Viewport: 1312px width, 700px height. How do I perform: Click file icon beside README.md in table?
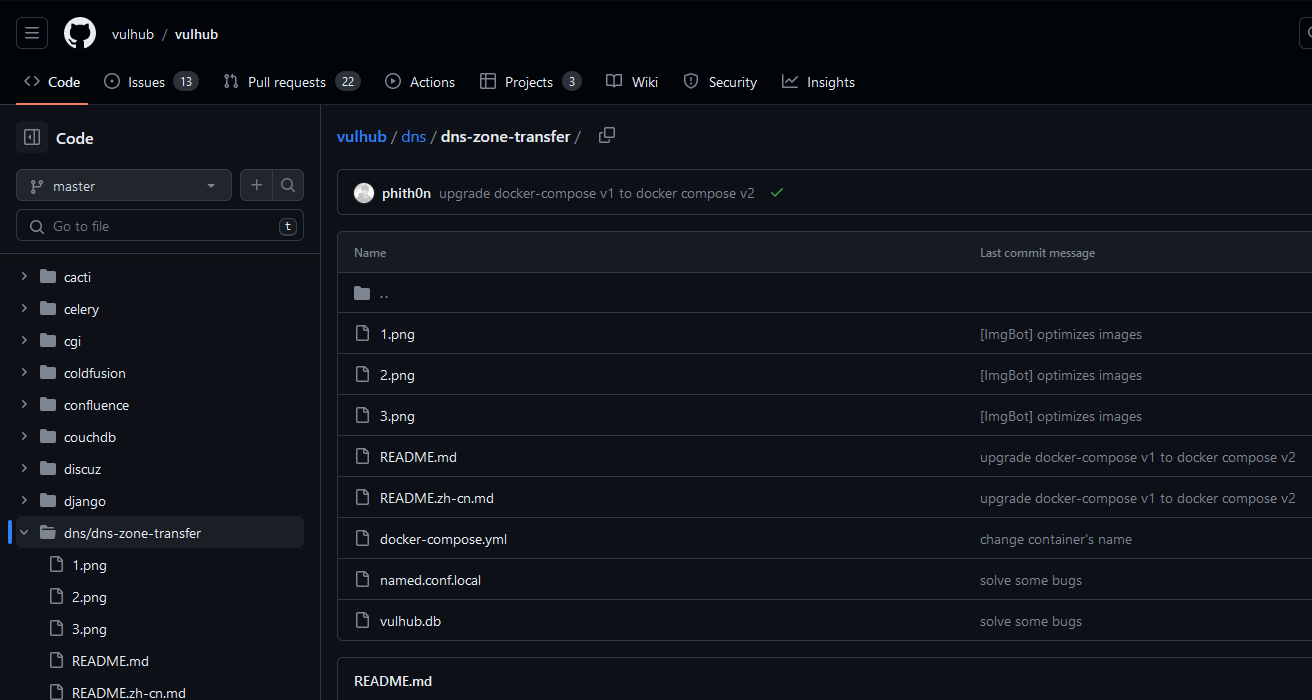coord(362,457)
